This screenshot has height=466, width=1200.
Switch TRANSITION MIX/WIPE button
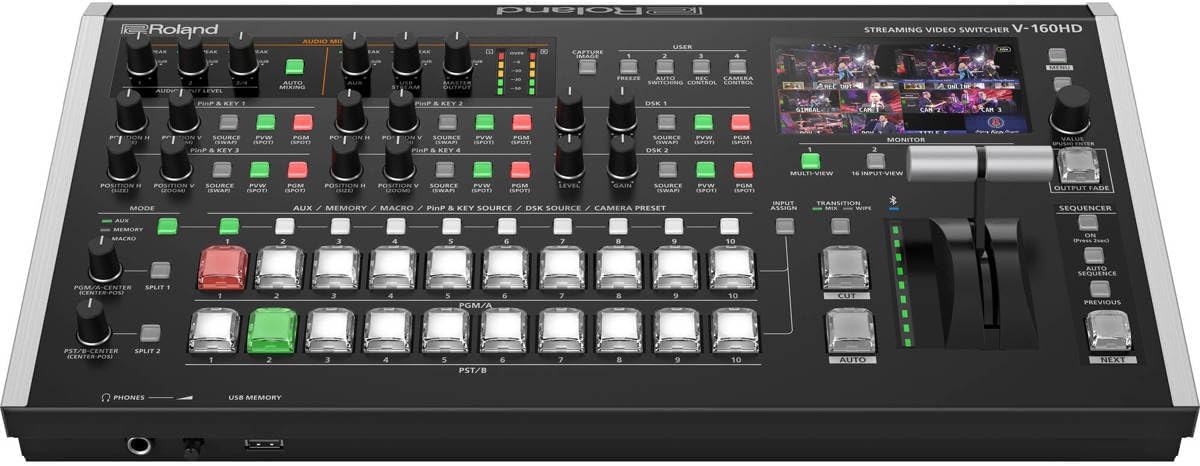click(x=842, y=225)
